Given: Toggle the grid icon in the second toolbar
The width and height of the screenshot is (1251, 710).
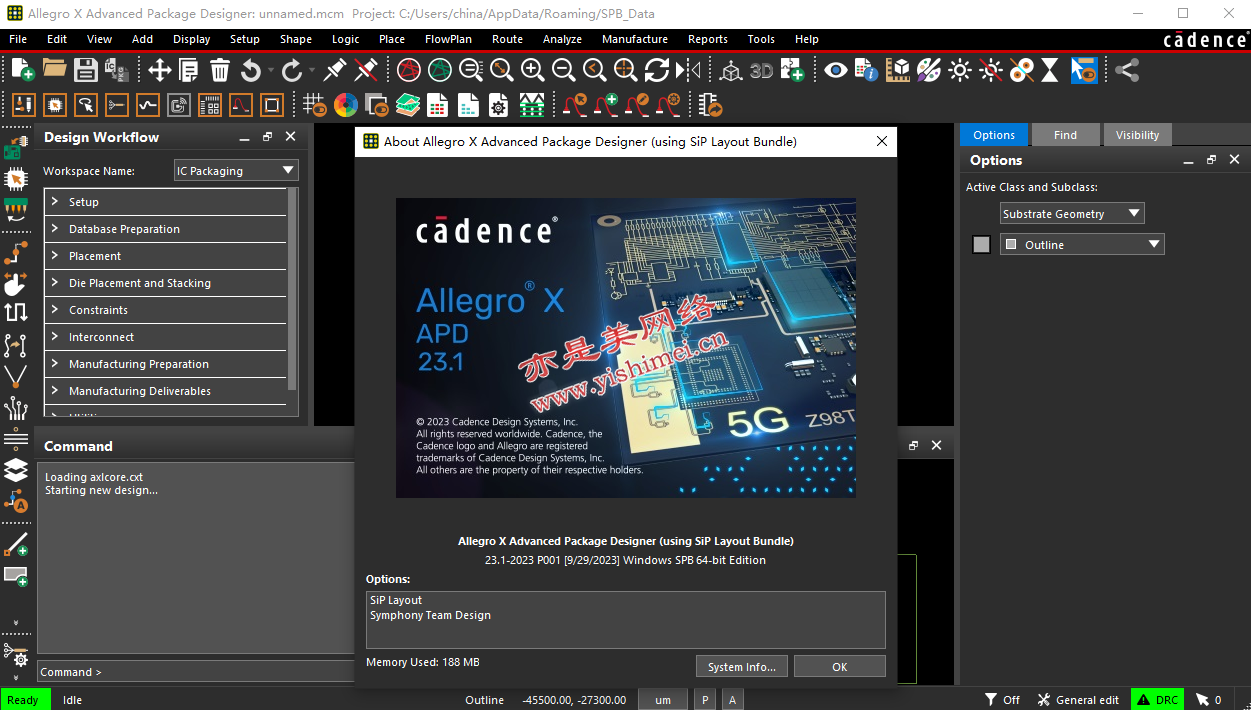Looking at the screenshot, I should pos(314,105).
